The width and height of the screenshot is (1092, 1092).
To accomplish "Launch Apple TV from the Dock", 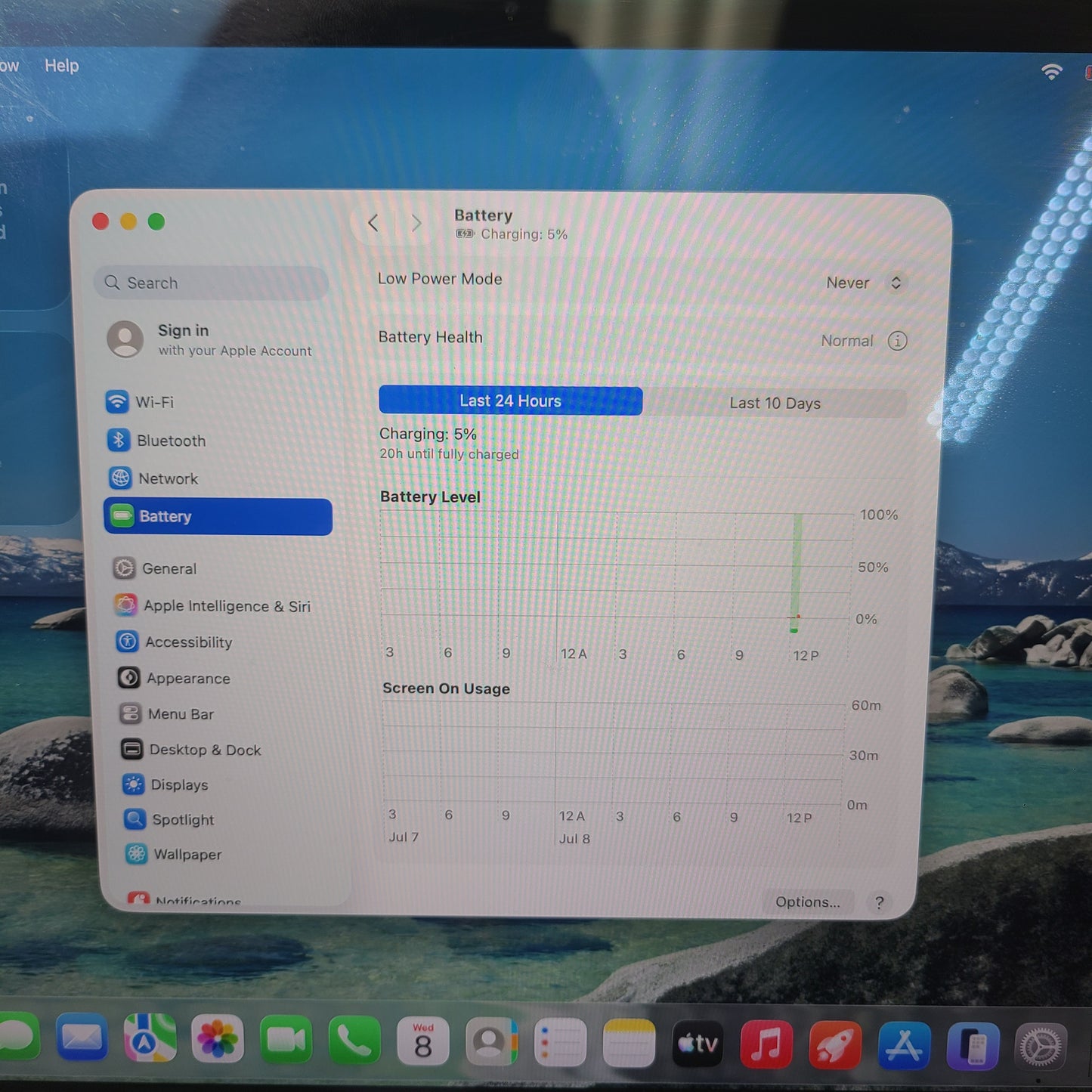I will tap(698, 1044).
